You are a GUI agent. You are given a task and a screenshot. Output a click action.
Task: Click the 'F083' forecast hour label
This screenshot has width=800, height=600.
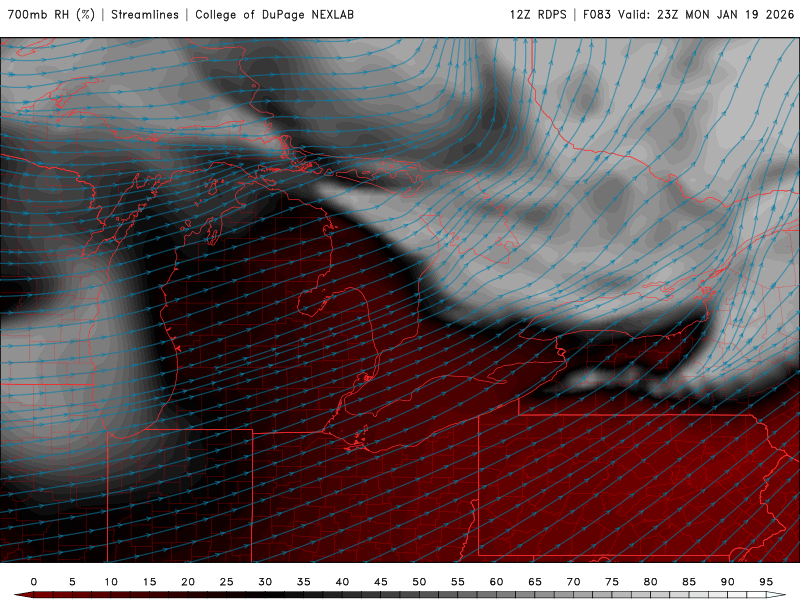click(x=596, y=15)
